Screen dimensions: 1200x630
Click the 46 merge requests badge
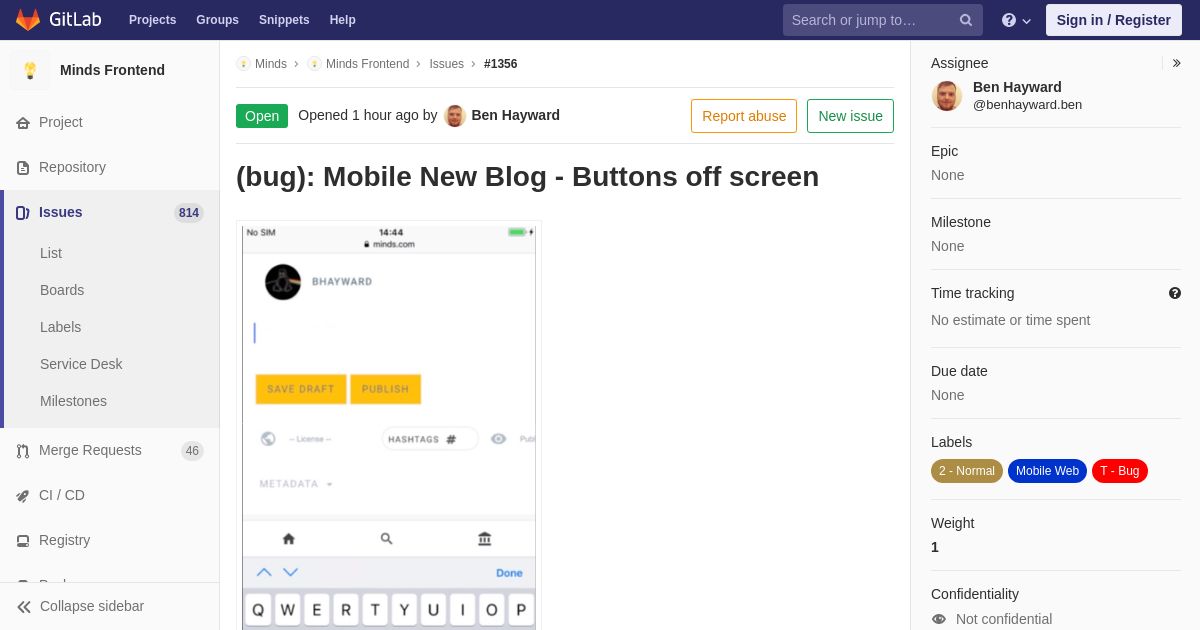pos(192,451)
